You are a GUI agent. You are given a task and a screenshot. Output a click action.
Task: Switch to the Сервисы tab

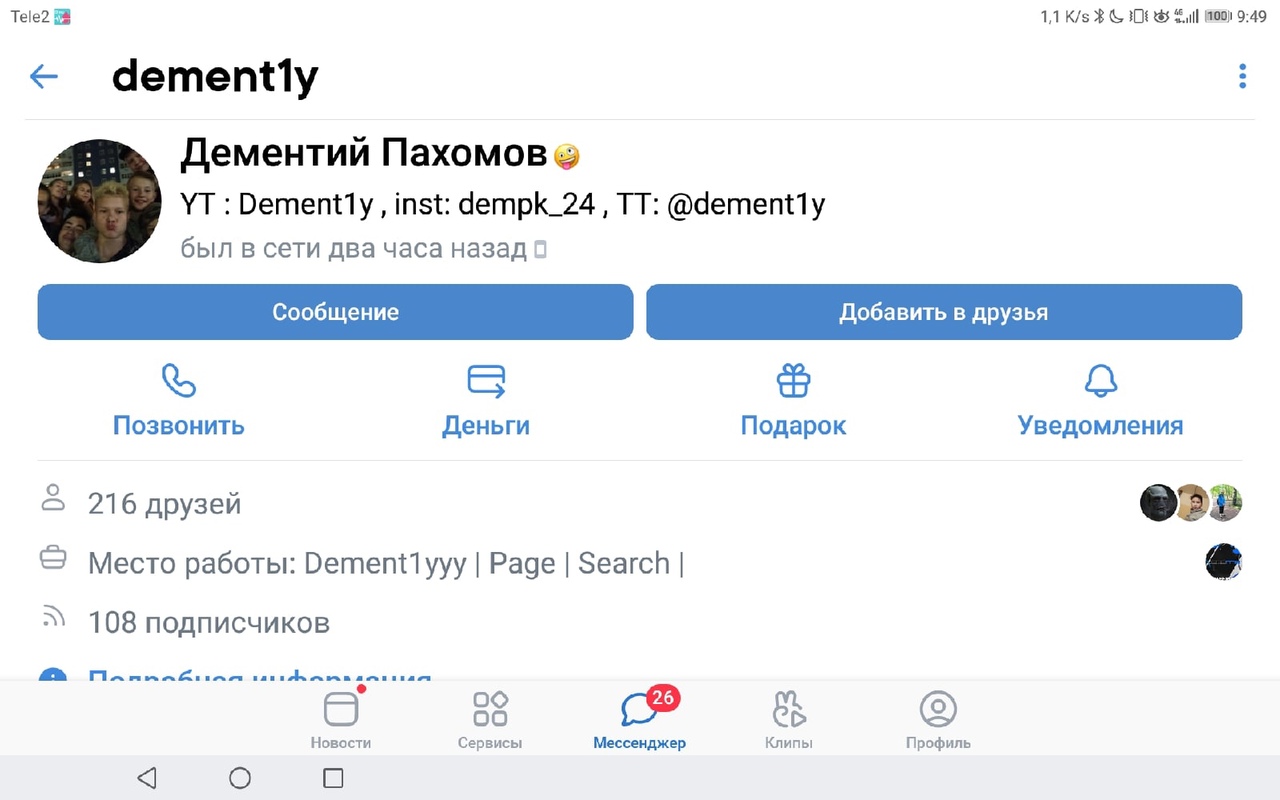click(x=490, y=720)
